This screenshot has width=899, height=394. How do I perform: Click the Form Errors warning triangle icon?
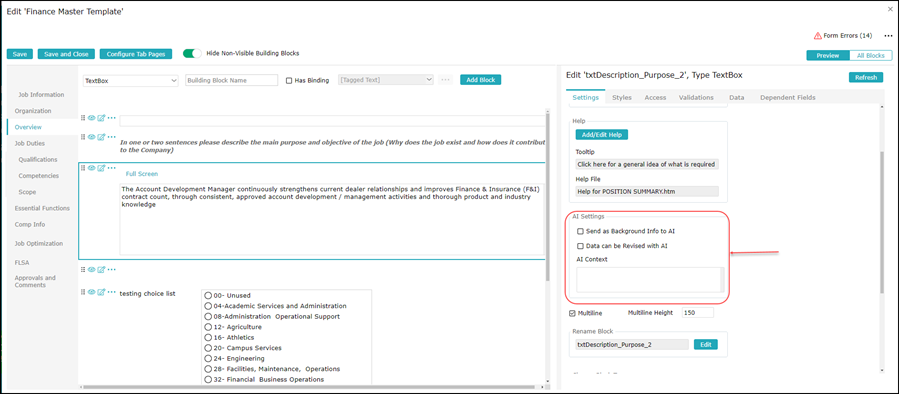tap(818, 36)
